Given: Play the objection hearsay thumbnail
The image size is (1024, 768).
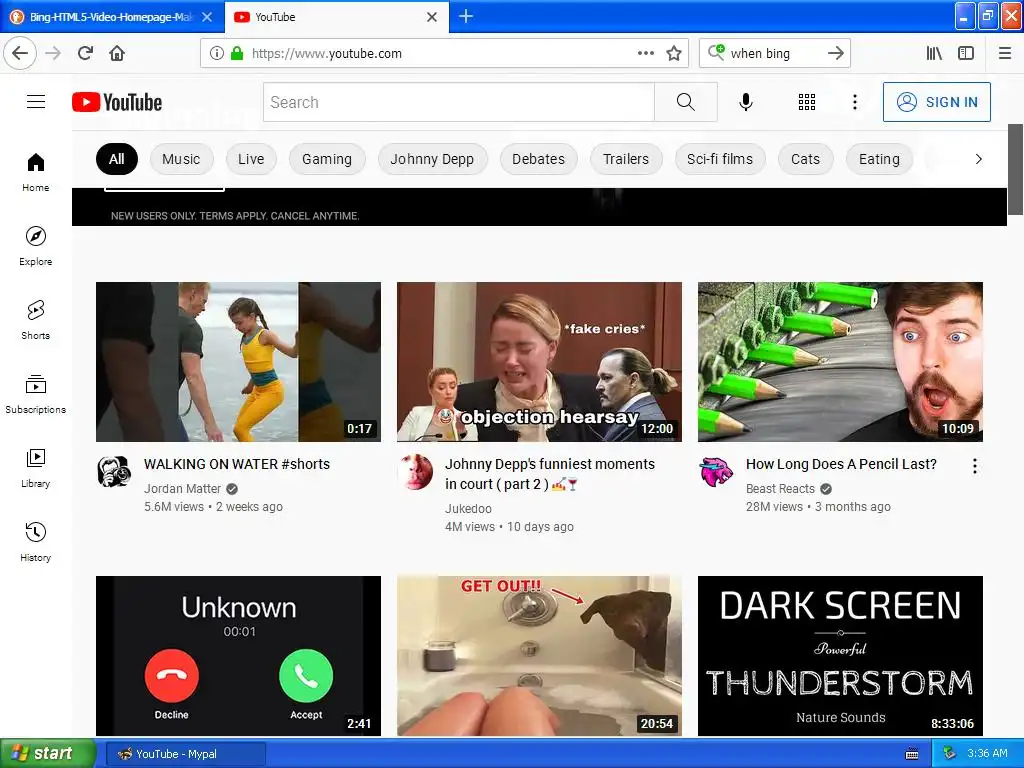Looking at the screenshot, I should point(539,362).
